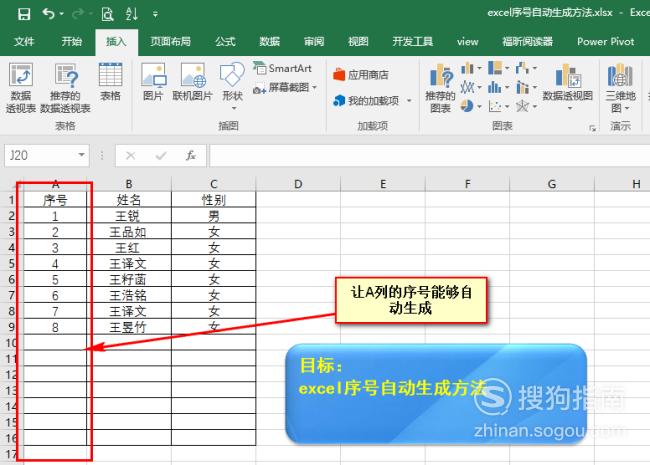Click the formula bar cancel X icon
650x465 pixels.
[x=131, y=156]
